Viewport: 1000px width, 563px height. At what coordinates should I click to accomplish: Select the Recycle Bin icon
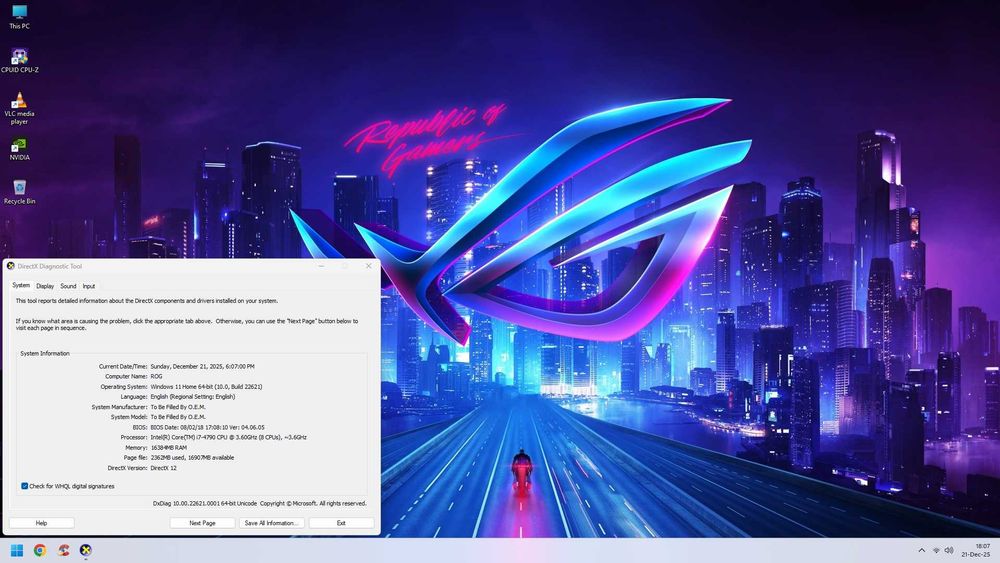click(19, 192)
